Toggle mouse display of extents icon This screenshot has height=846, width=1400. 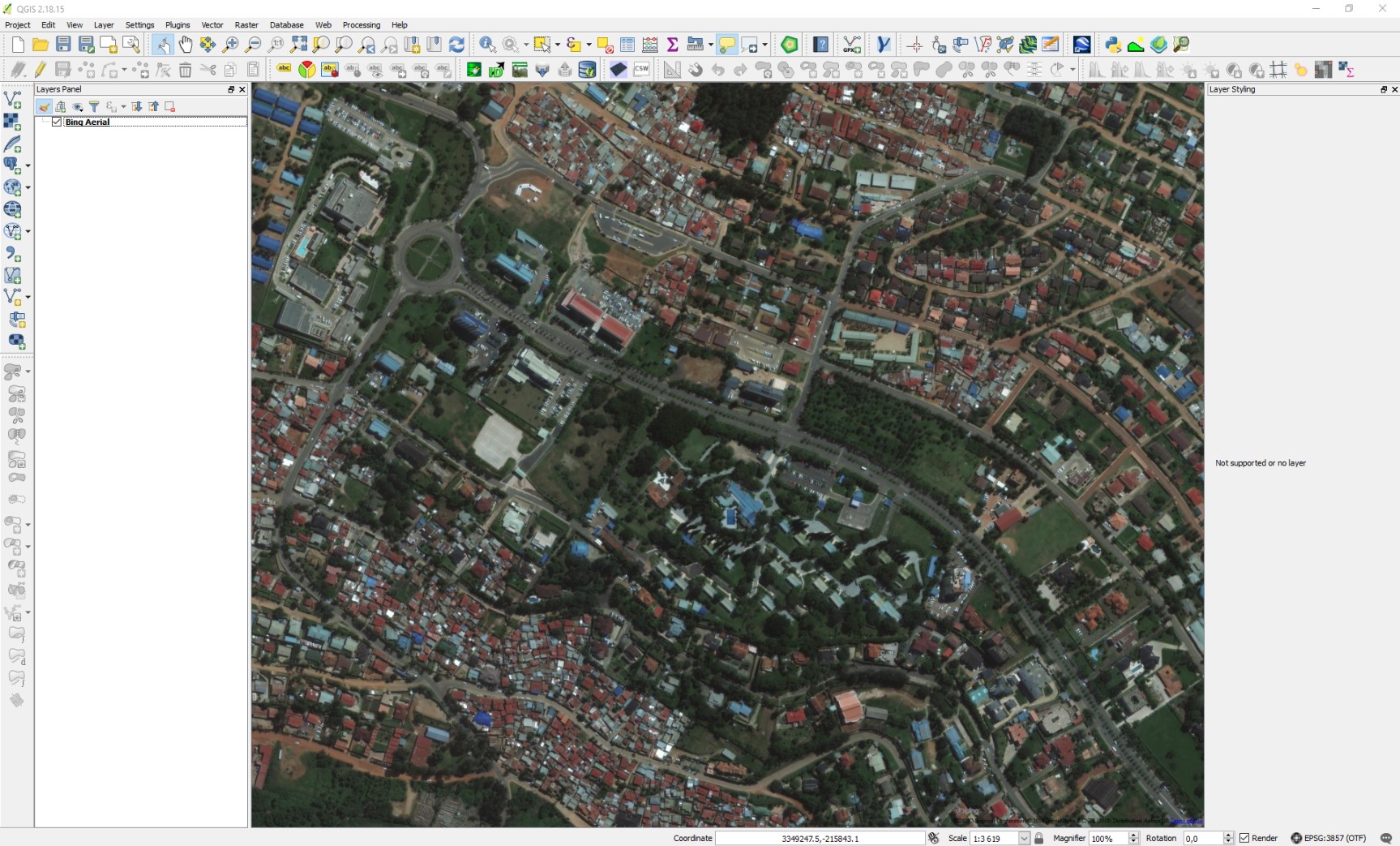pos(933,838)
